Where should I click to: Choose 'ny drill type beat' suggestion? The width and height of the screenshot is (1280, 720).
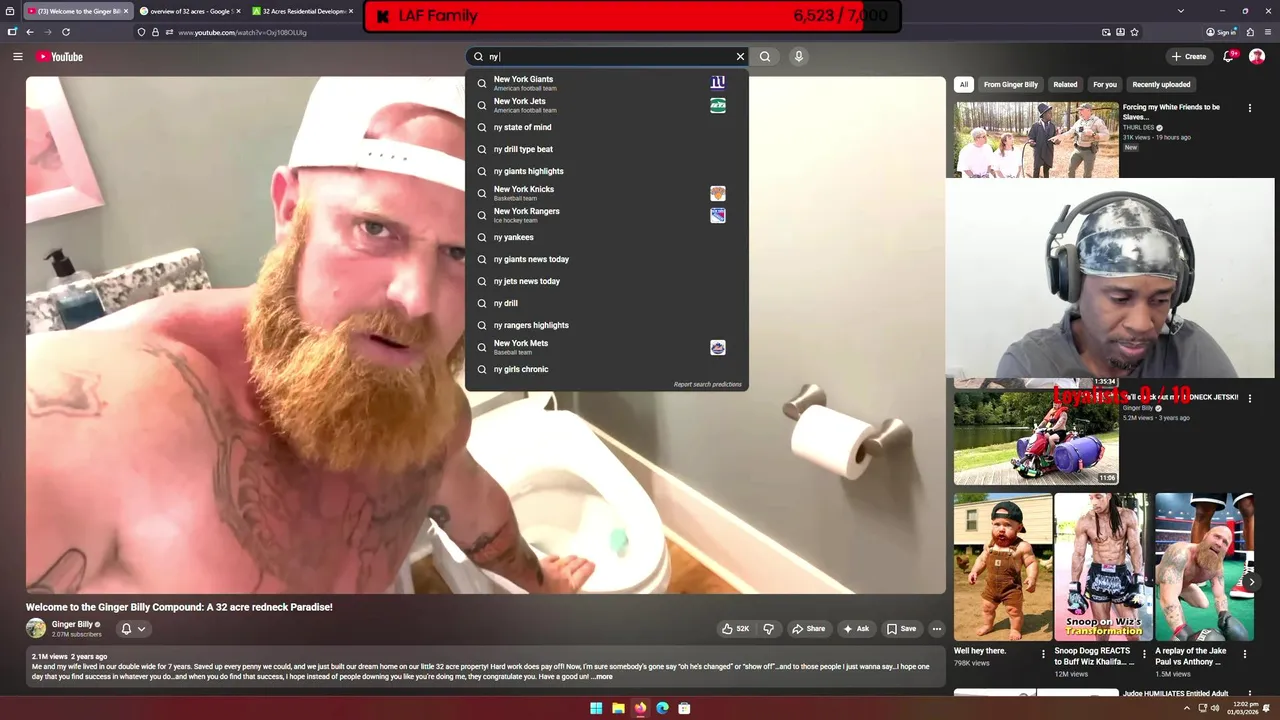[606, 149]
